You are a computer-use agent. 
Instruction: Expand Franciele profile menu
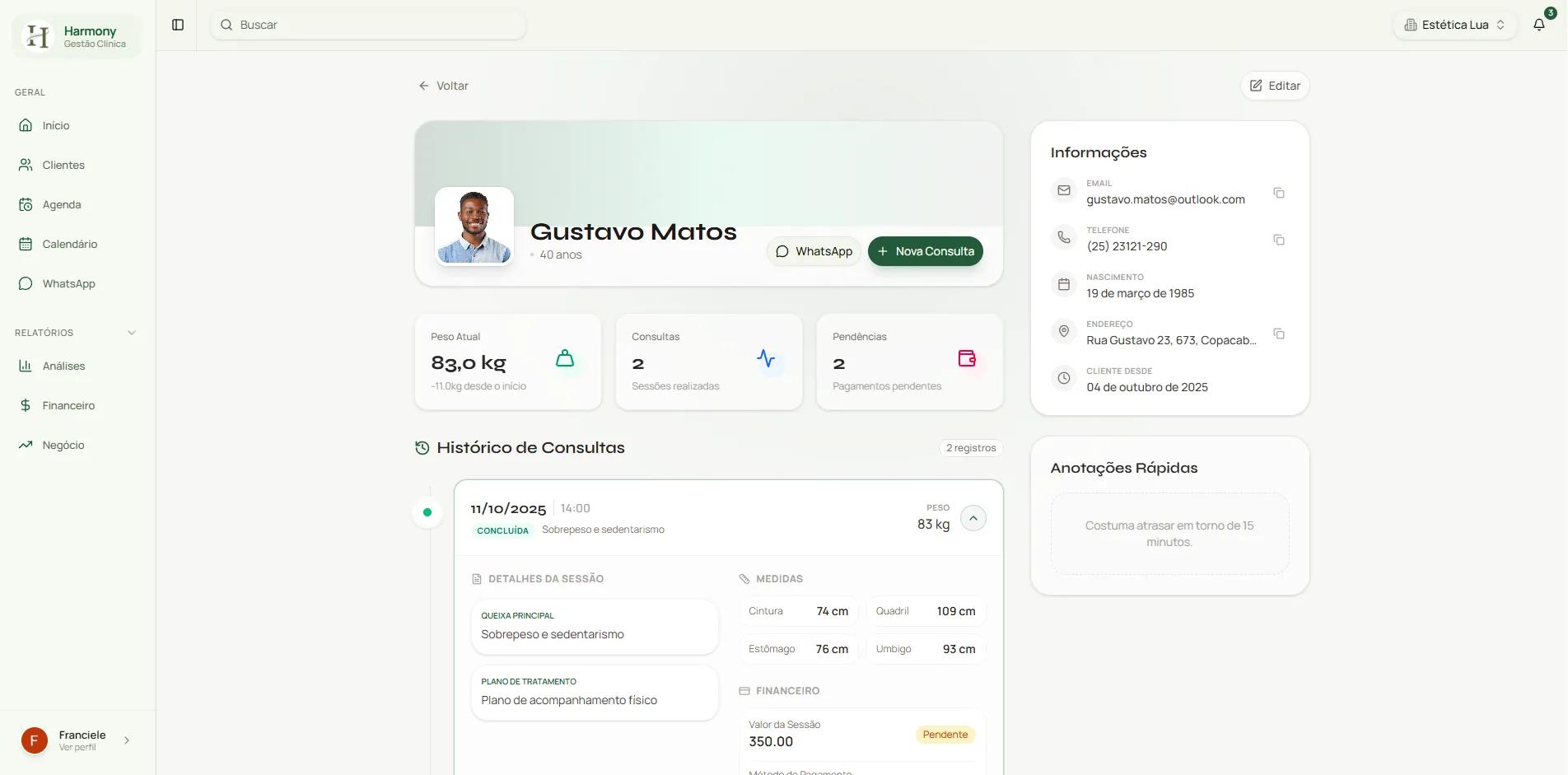tap(127, 740)
